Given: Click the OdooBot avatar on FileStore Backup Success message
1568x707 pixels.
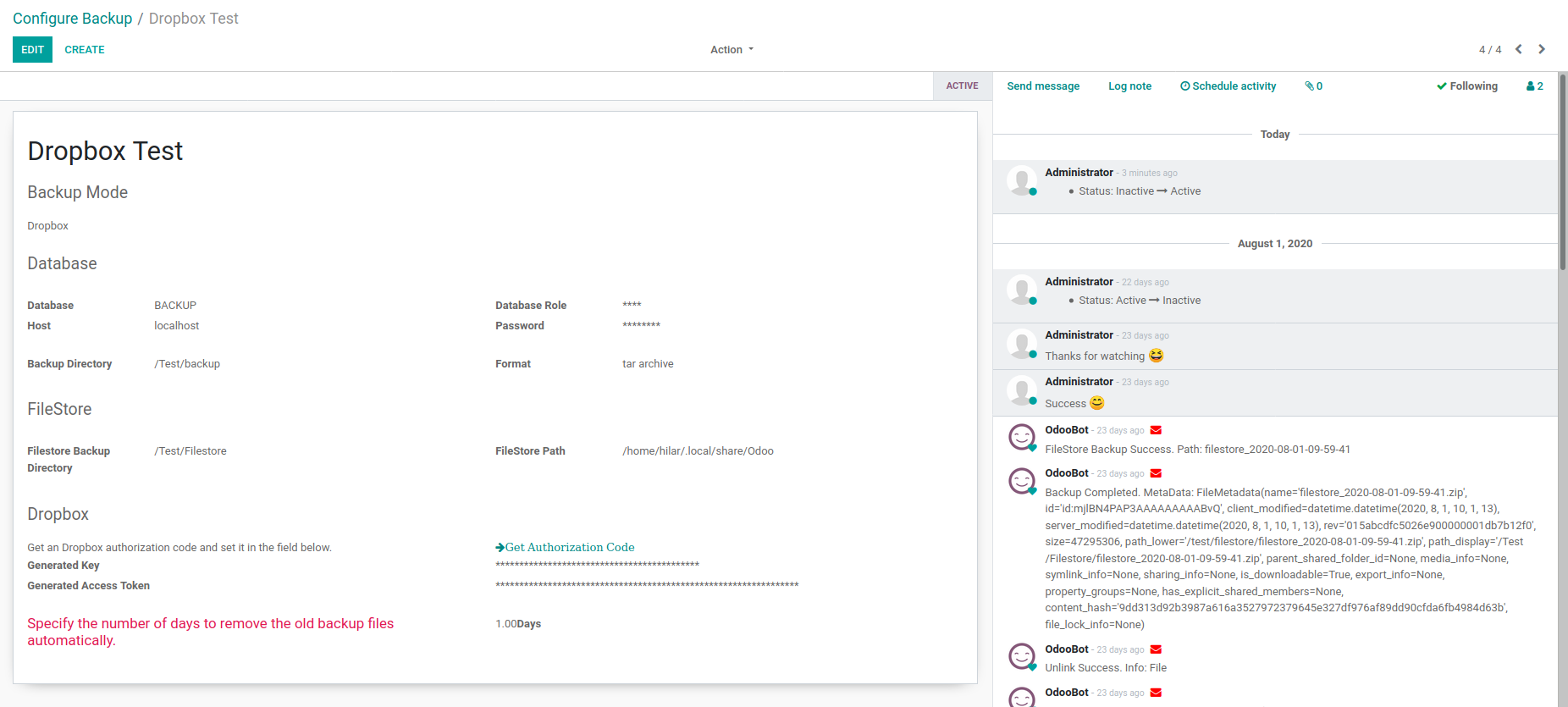Looking at the screenshot, I should (1022, 438).
